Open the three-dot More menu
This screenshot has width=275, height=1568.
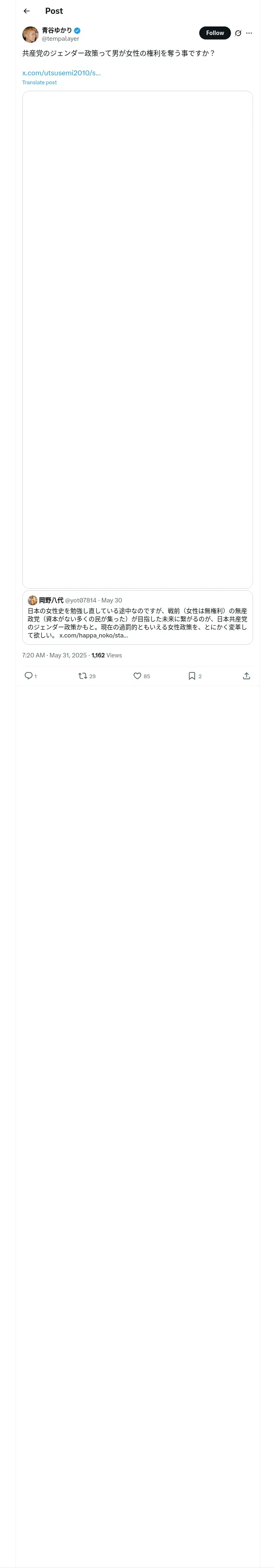[x=249, y=33]
